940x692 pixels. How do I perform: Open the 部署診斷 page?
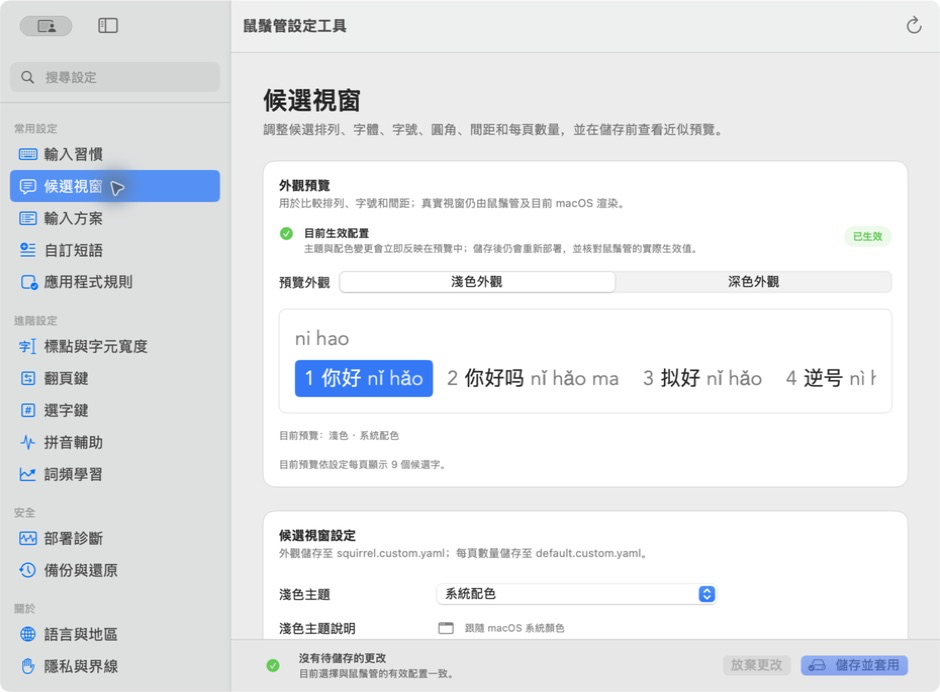pyautogui.click(x=115, y=538)
